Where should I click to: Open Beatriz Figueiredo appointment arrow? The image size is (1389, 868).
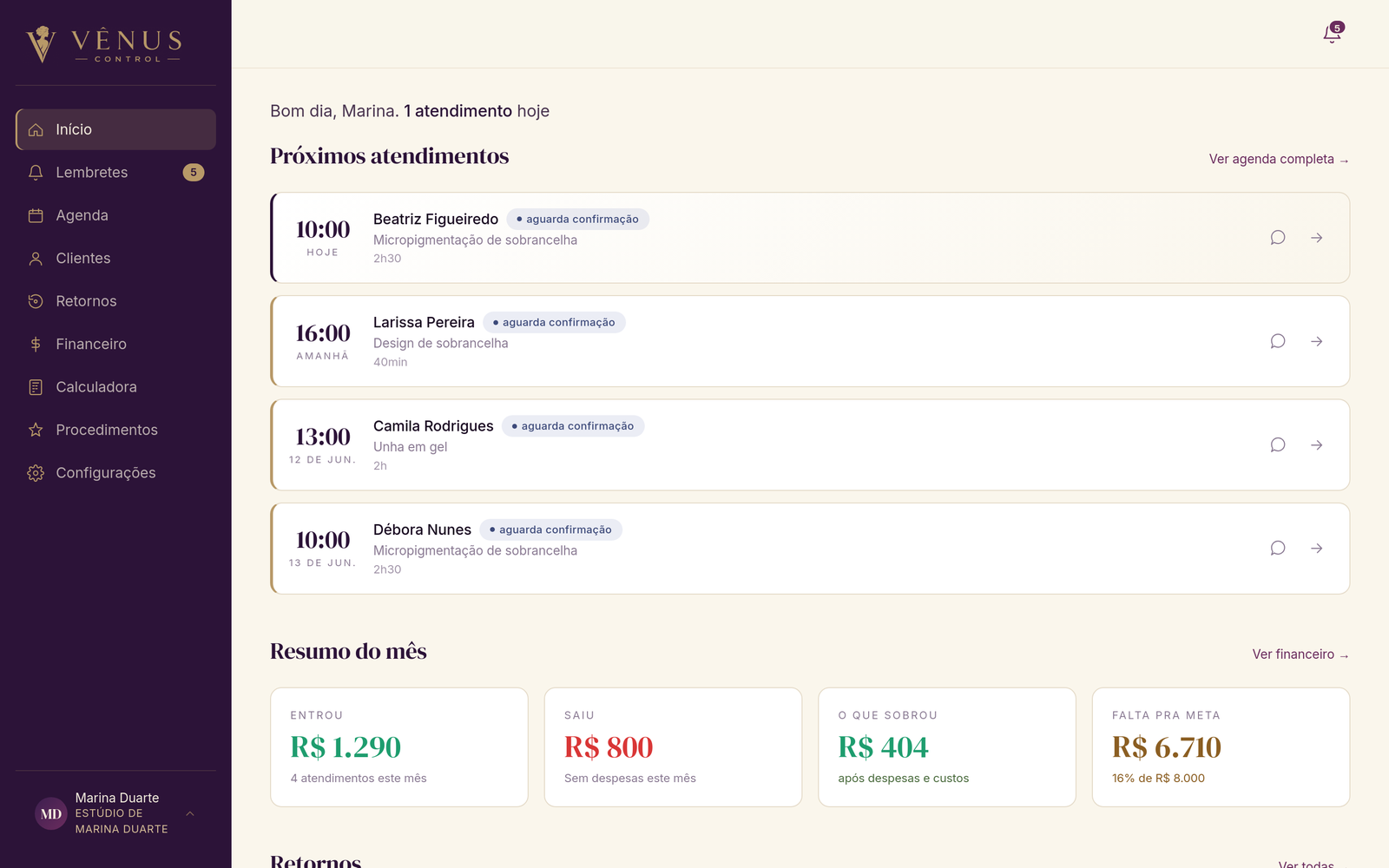1317,238
